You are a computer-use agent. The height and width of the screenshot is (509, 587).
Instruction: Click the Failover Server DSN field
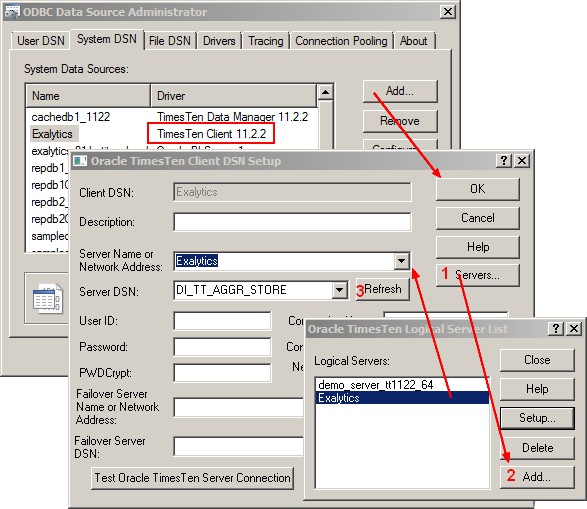click(x=238, y=446)
